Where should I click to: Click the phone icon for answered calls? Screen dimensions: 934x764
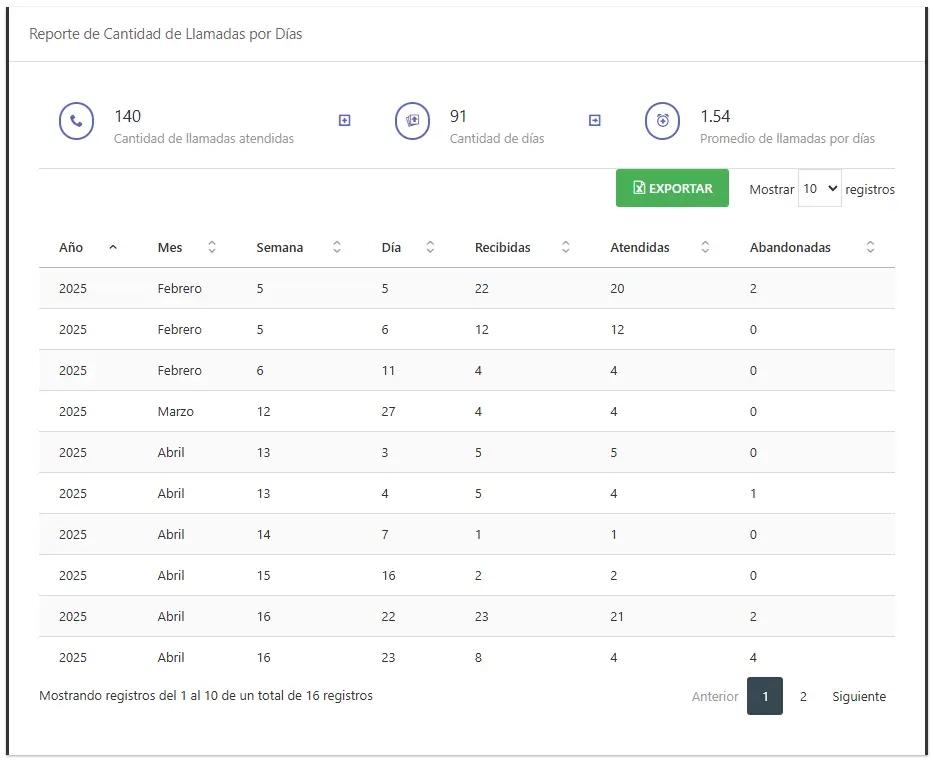click(x=76, y=121)
